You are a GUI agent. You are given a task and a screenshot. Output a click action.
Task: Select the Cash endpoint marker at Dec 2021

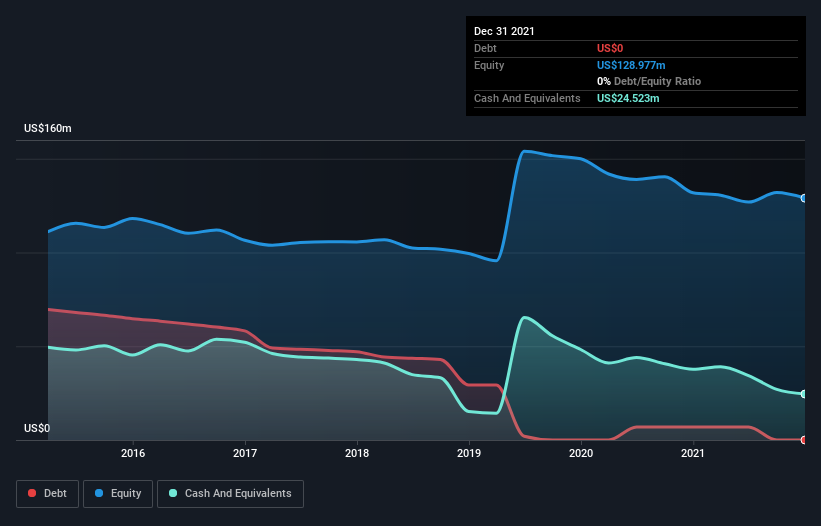click(x=804, y=394)
